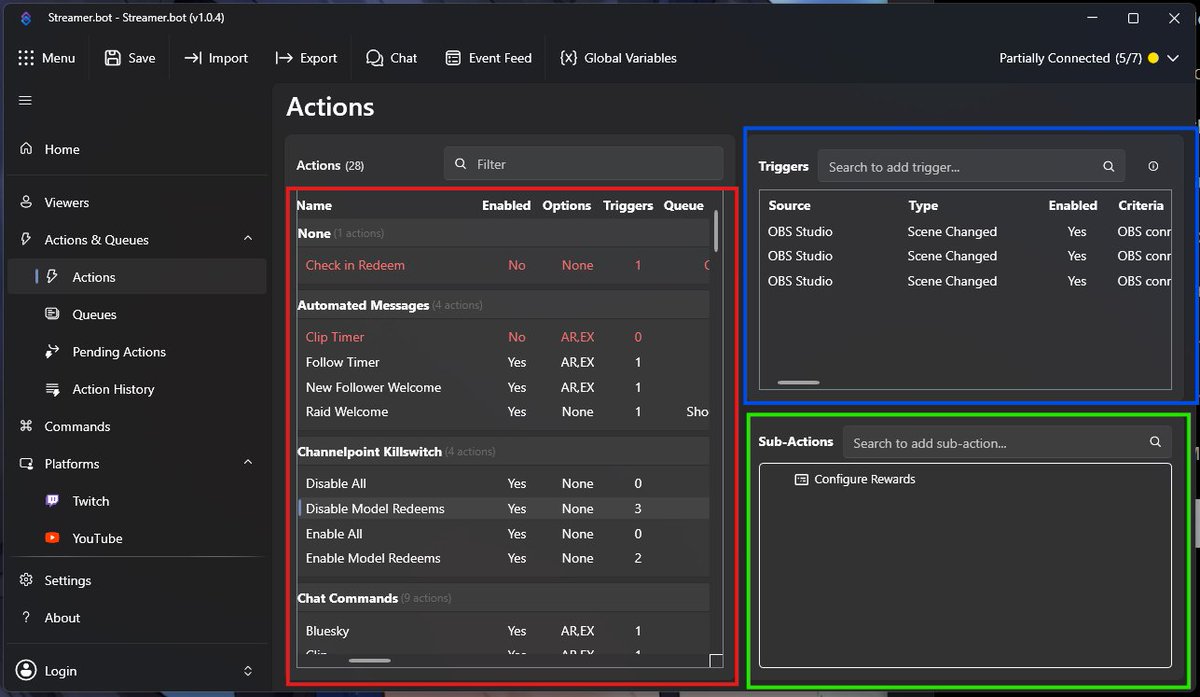Click the sub-action search magnifier icon
The width and height of the screenshot is (1200, 697).
(x=1155, y=442)
